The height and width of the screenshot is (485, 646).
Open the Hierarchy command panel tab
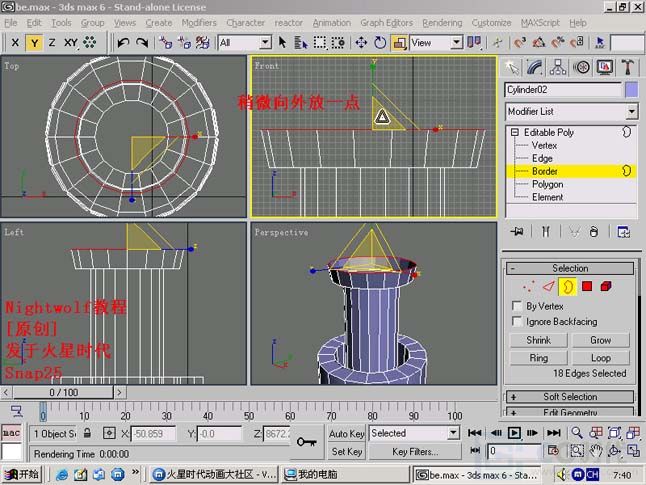[x=558, y=67]
